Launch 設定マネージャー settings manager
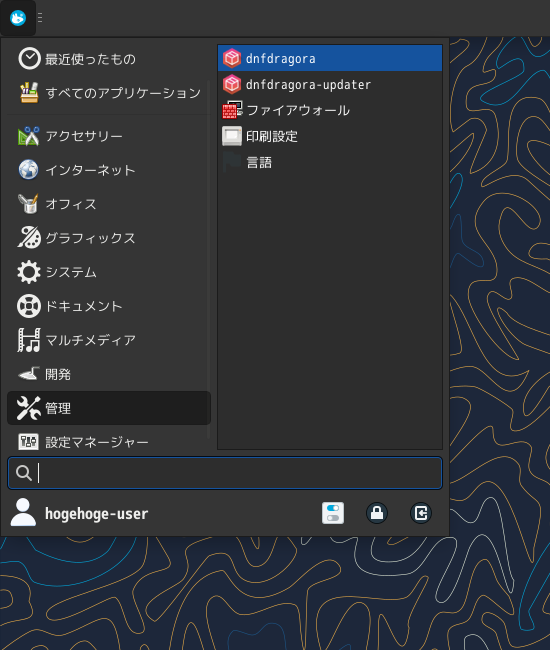The height and width of the screenshot is (650, 550). coord(109,442)
